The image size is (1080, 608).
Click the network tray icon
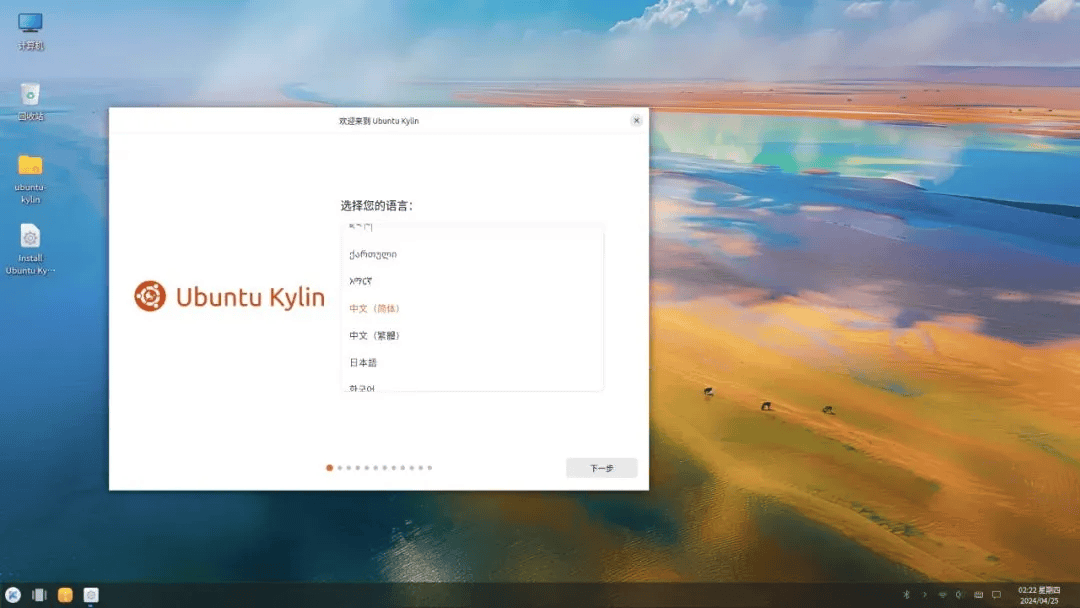click(x=942, y=595)
